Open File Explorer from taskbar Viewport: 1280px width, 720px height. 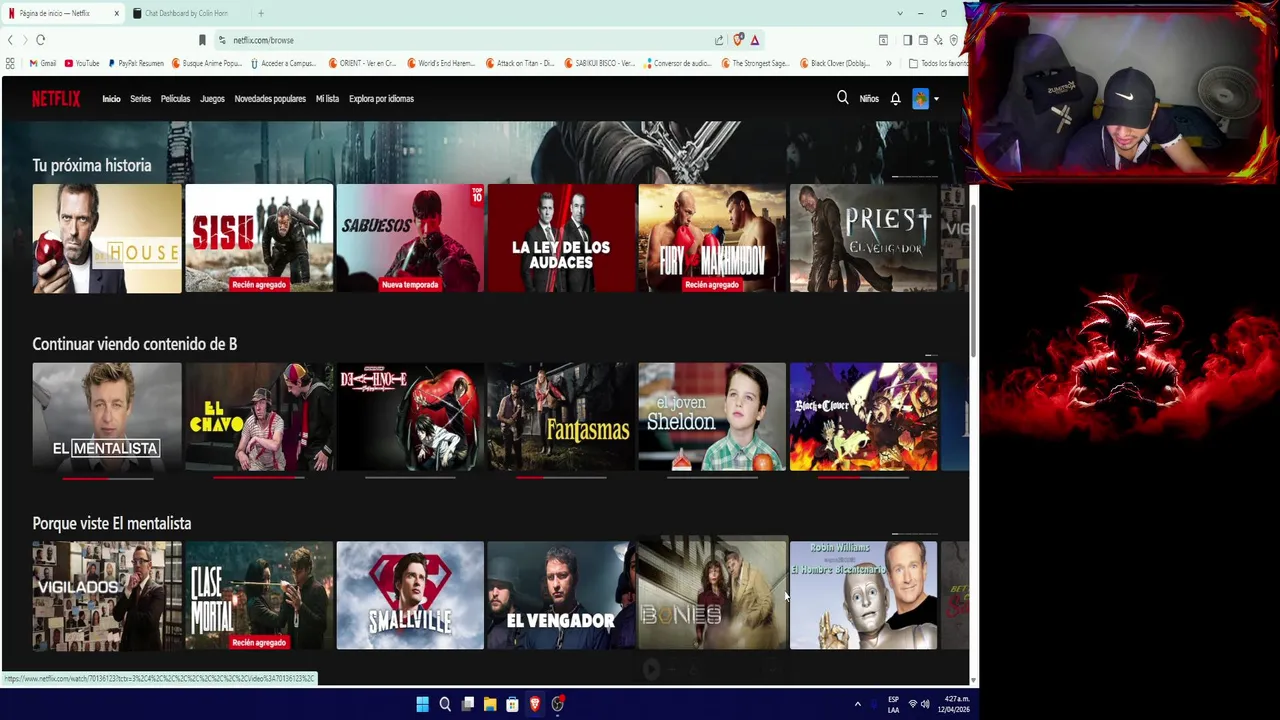pyautogui.click(x=490, y=704)
